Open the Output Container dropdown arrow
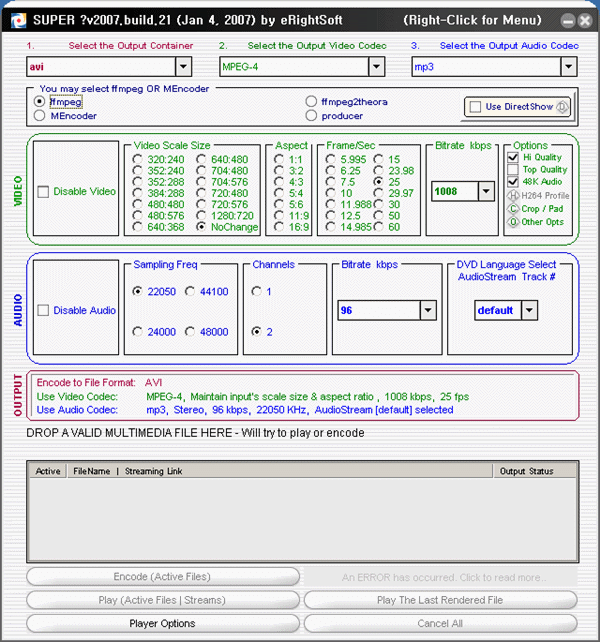The image size is (600, 642). (x=183, y=66)
